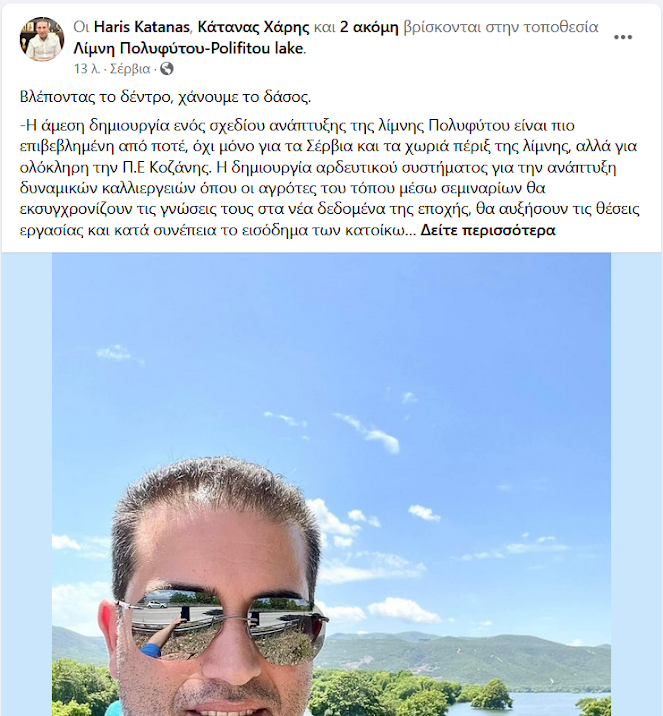
Task: Click the '13 λ.' post timestamp
Action: click(87, 69)
